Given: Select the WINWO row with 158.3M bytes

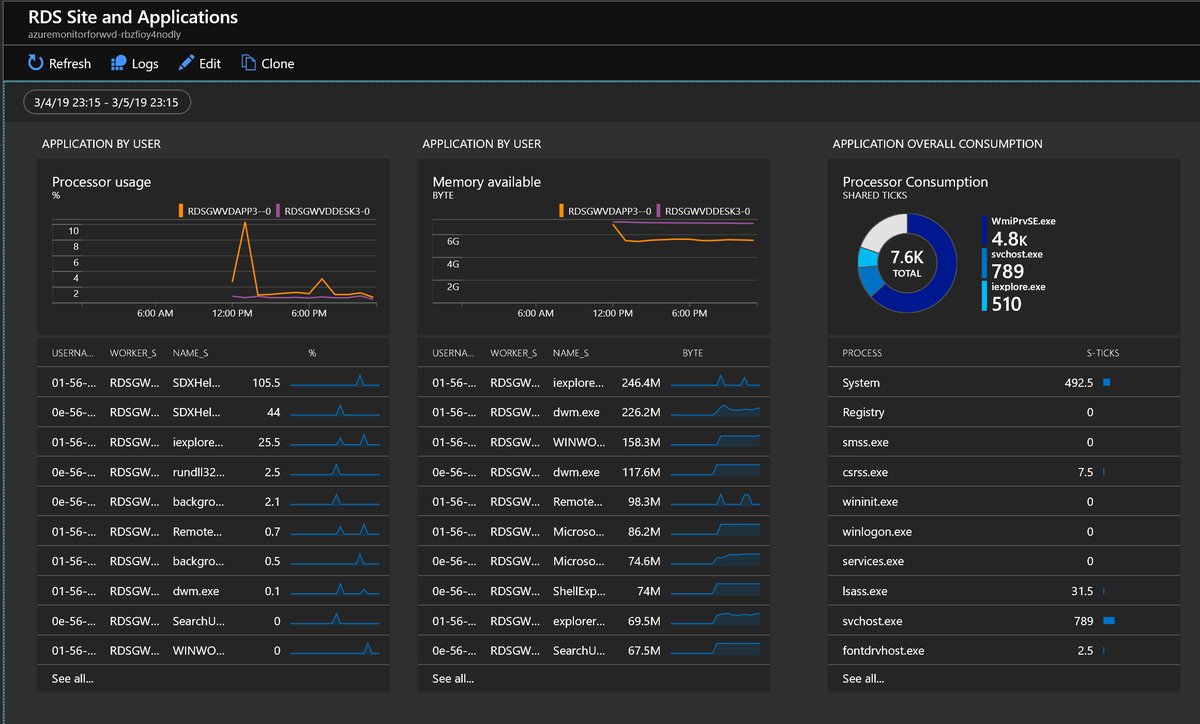Looking at the screenshot, I should pyautogui.click(x=594, y=442).
